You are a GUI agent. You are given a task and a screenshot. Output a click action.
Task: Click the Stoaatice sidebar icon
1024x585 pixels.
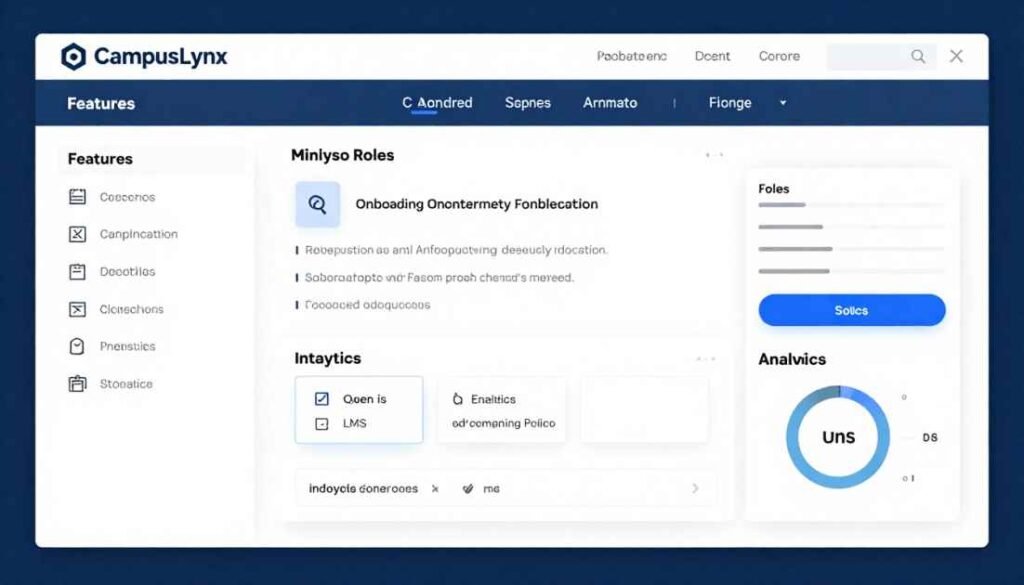point(78,383)
